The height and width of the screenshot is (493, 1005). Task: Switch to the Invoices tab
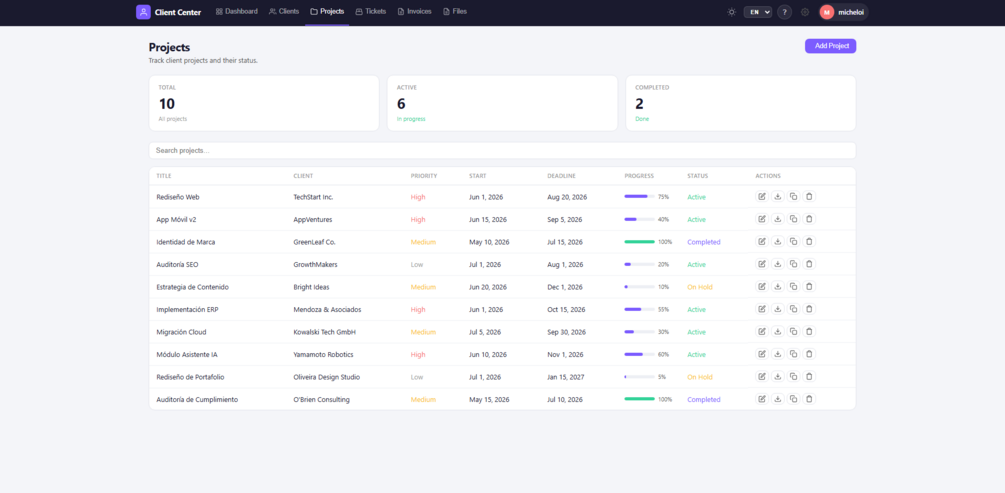click(x=414, y=12)
